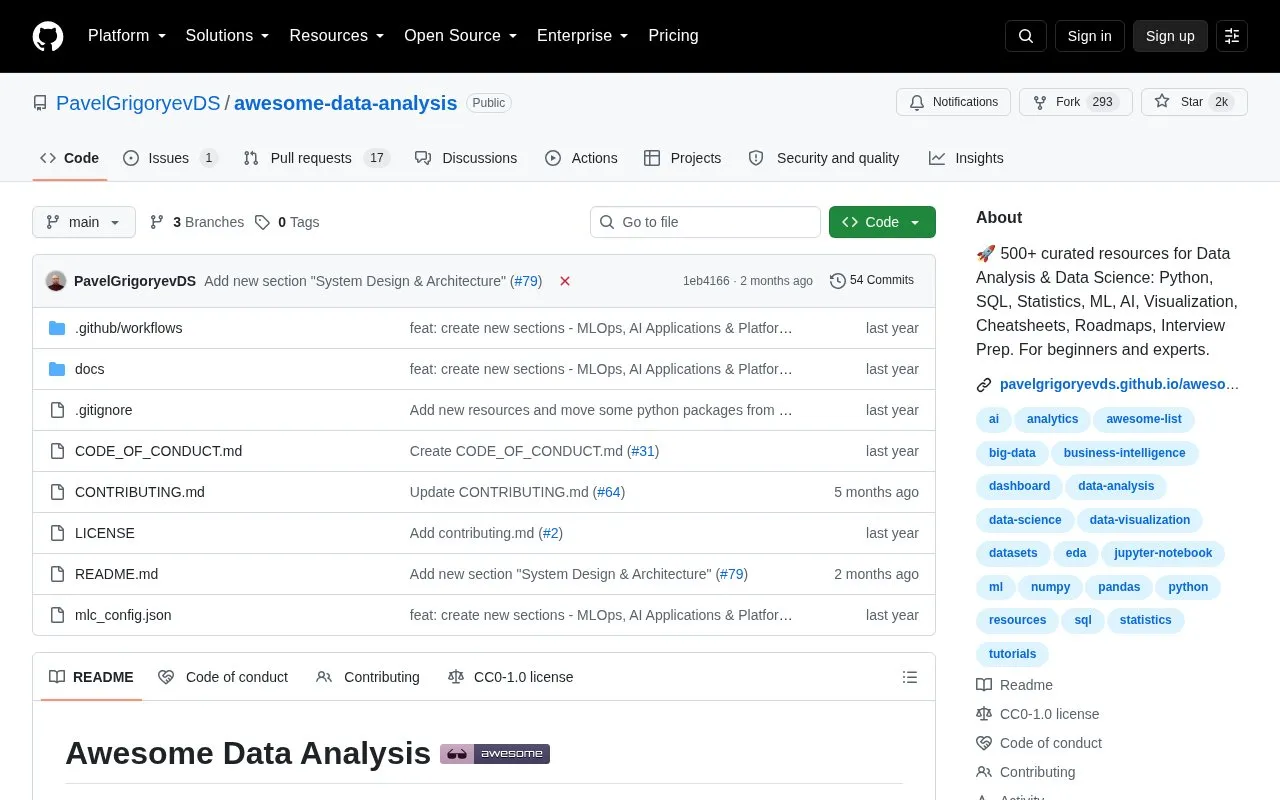The height and width of the screenshot is (800, 1280).
Task: Open the search magnifier button
Action: point(1026,36)
